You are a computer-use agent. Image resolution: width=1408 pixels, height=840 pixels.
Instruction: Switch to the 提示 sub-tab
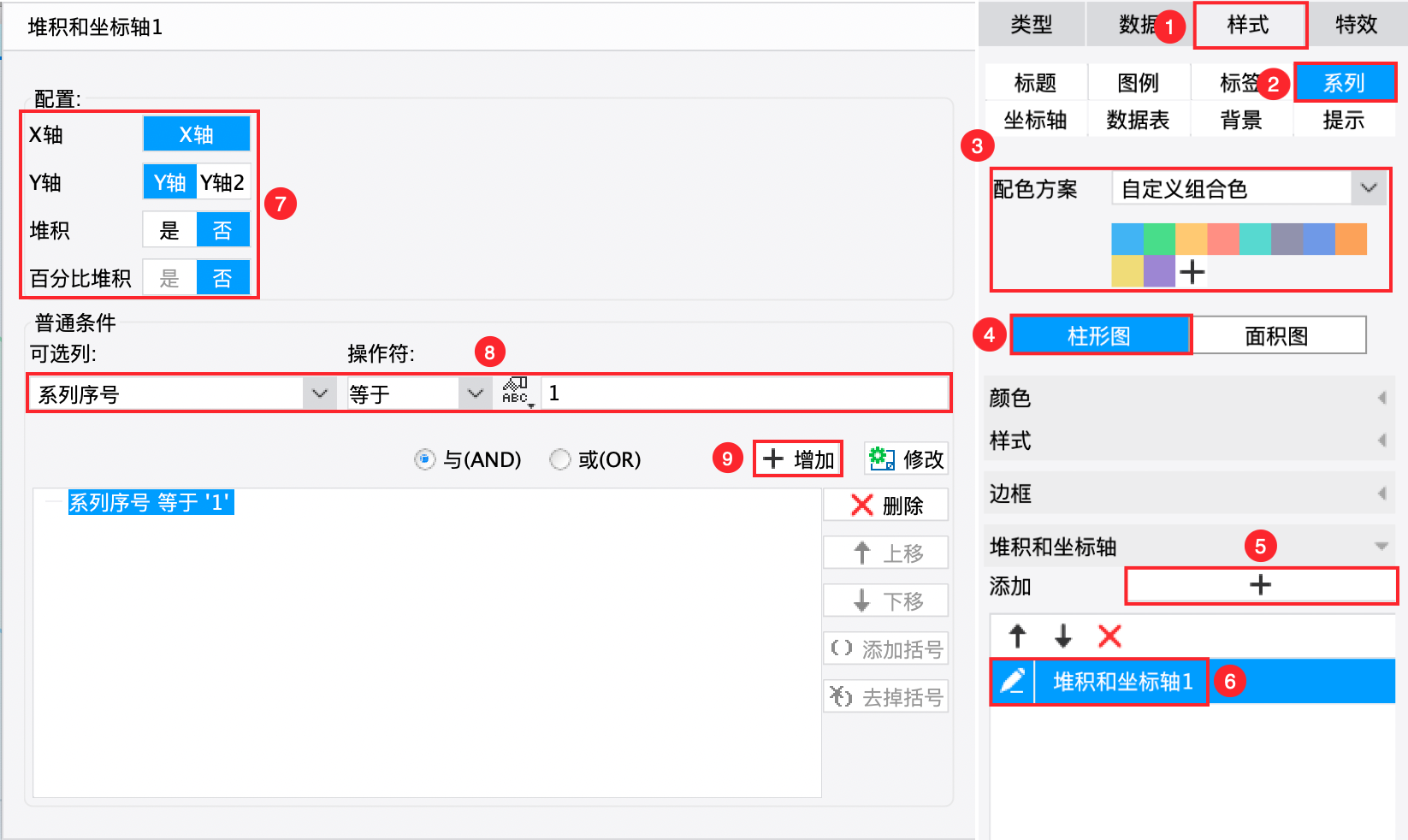pyautogui.click(x=1345, y=120)
